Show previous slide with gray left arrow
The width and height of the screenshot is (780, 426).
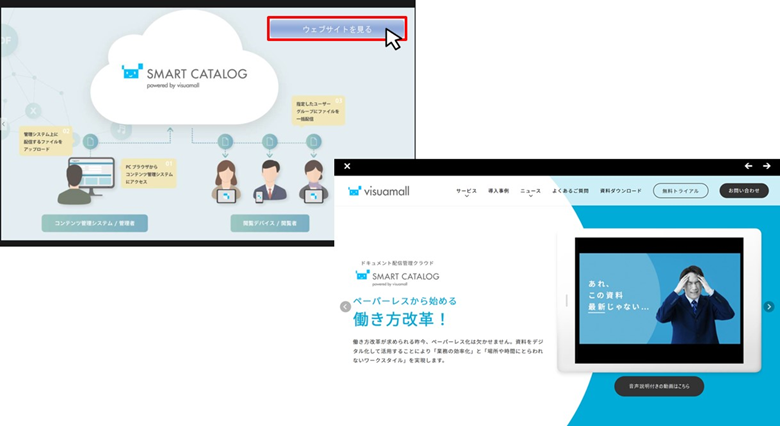(x=345, y=307)
